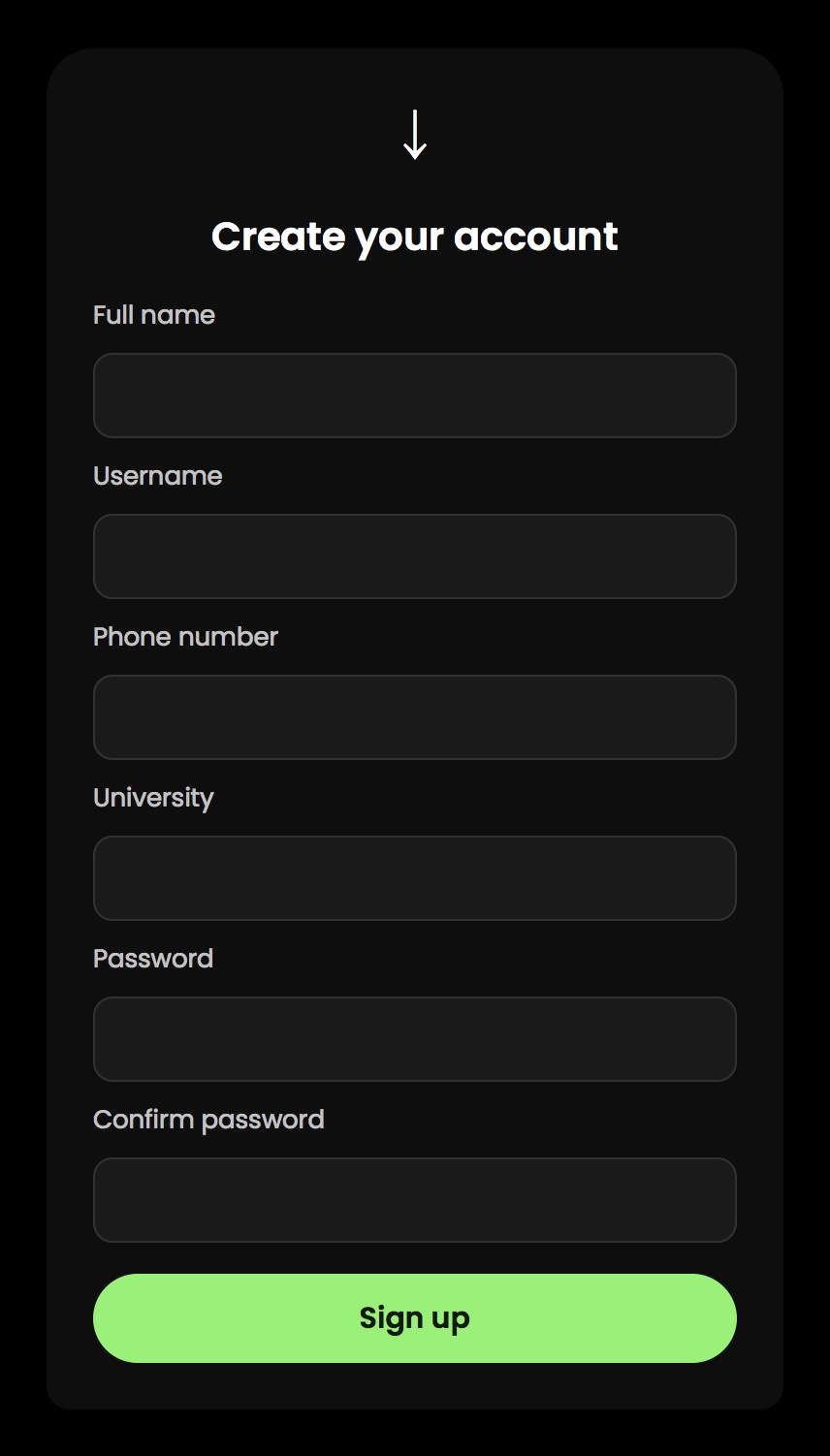The height and width of the screenshot is (1456, 830).
Task: Click the word Create in the heading
Action: coord(278,236)
